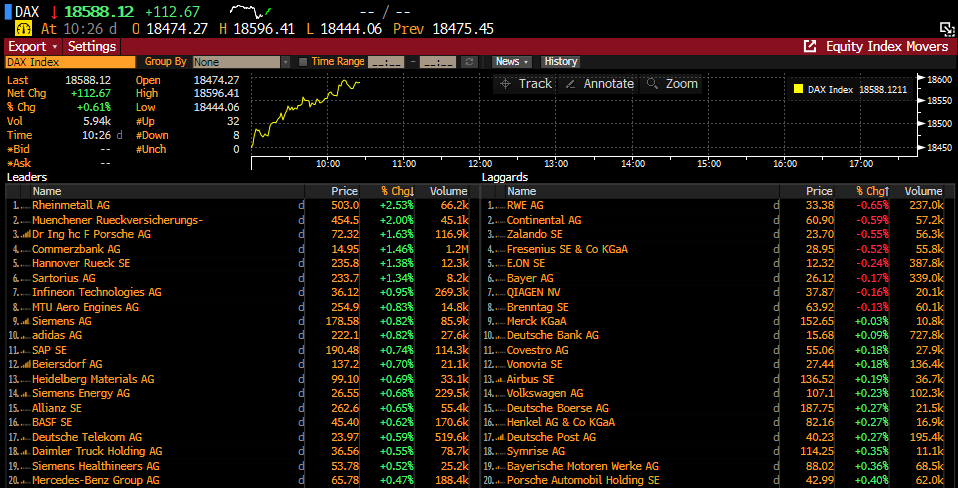Click the yellow DAX Index legend swatch

(798, 89)
